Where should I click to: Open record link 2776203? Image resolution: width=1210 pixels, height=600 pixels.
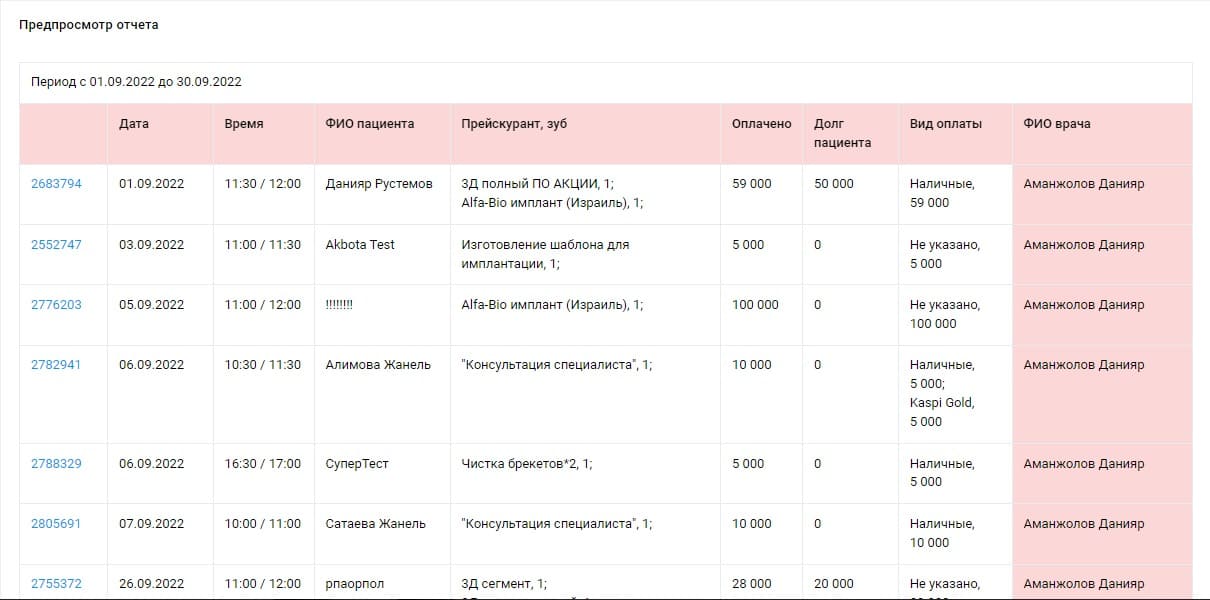[56, 305]
